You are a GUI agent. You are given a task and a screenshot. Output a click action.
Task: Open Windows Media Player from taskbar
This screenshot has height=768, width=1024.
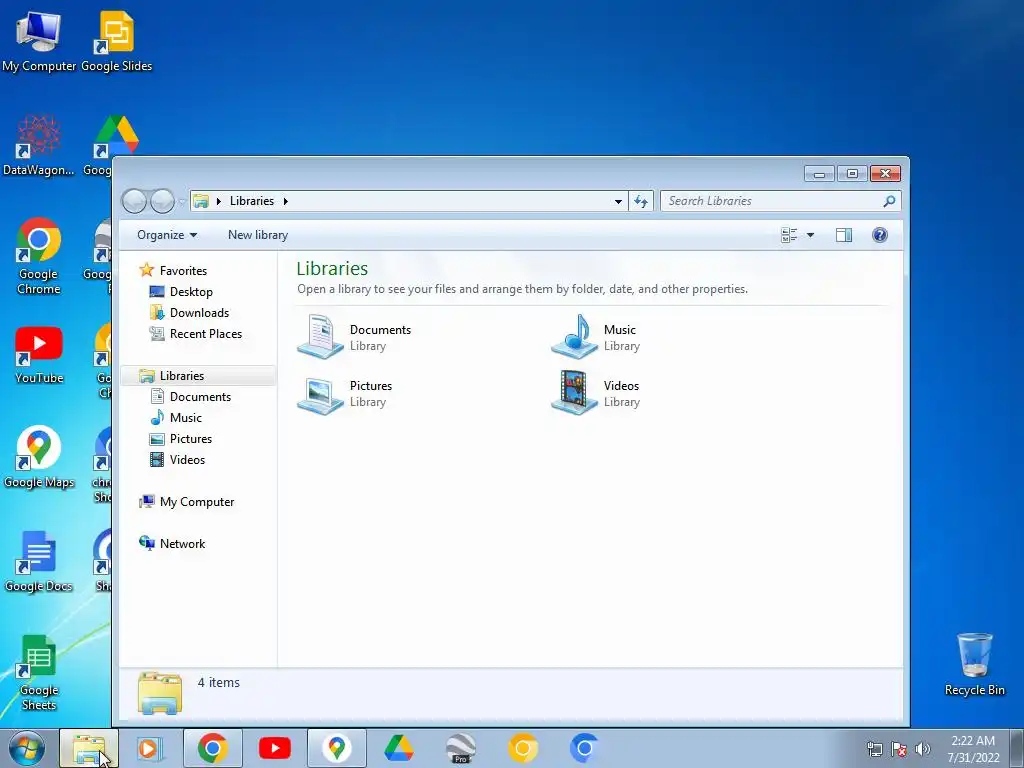click(x=150, y=748)
